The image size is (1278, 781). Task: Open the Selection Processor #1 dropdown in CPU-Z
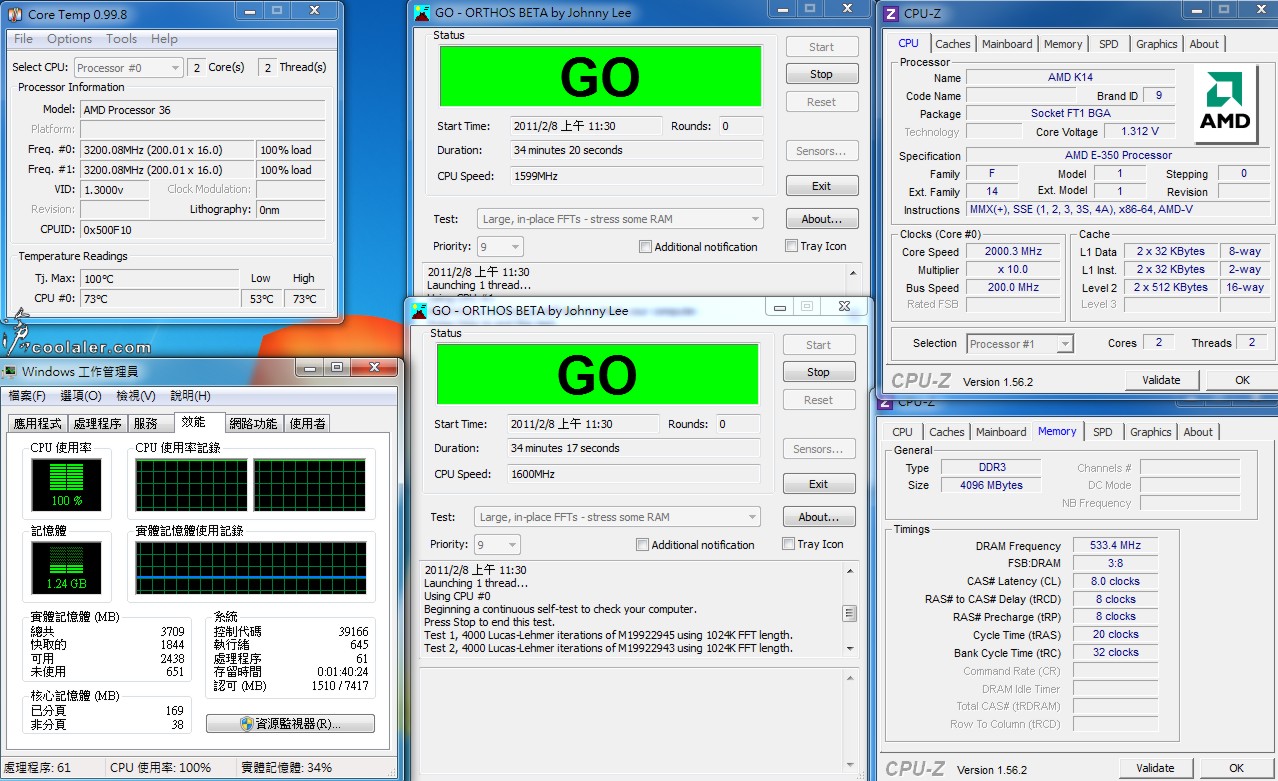pyautogui.click(x=1020, y=344)
